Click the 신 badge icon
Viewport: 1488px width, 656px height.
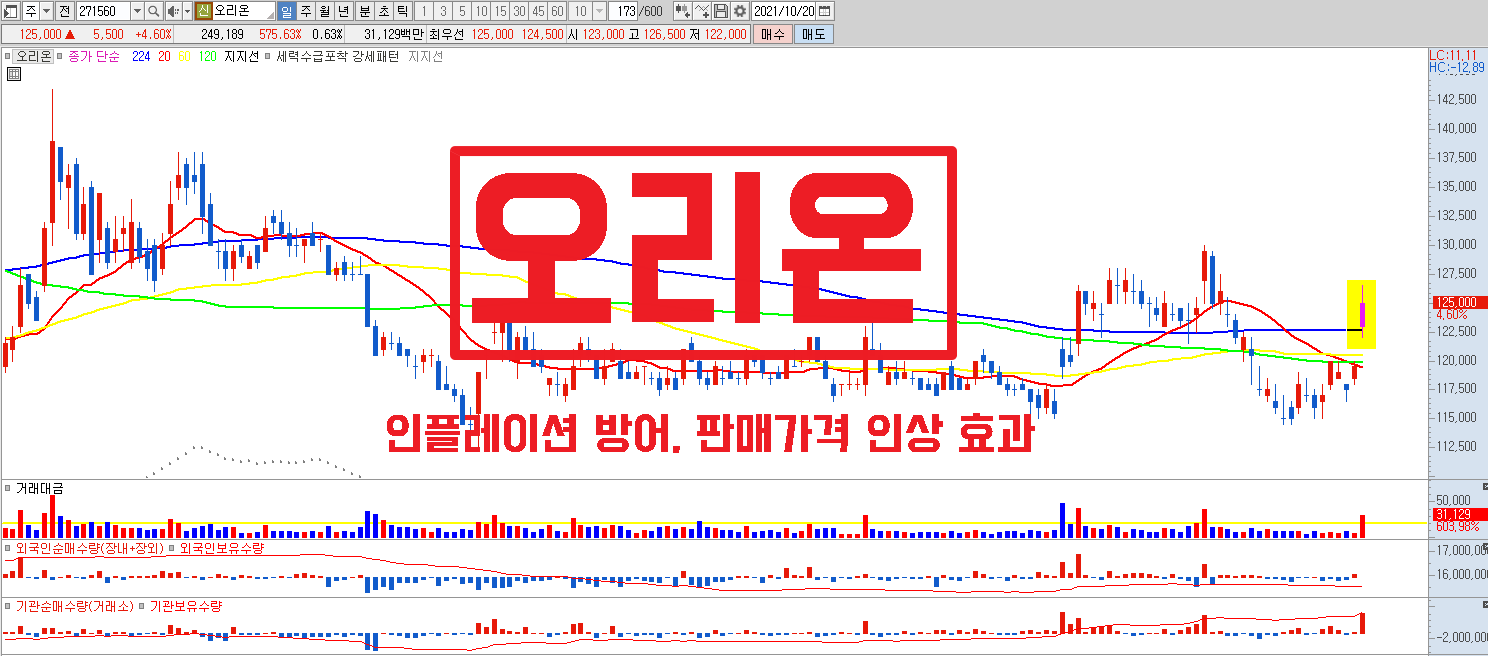203,11
